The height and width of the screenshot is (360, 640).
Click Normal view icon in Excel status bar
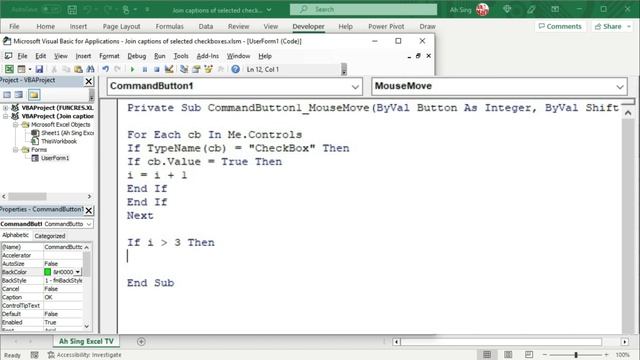487,354
